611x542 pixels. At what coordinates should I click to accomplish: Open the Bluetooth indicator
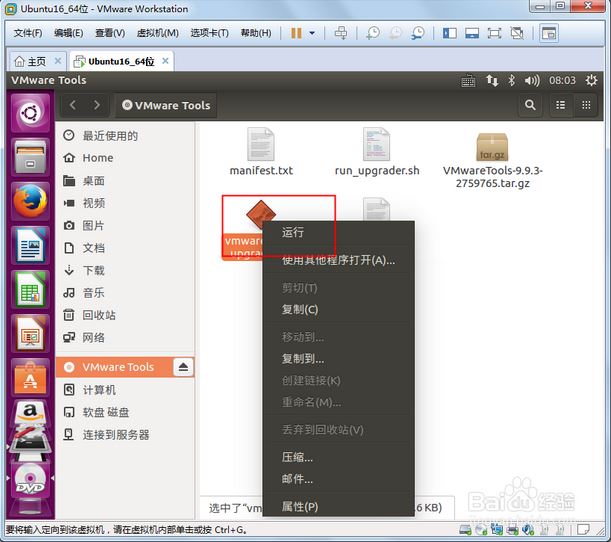coord(512,81)
